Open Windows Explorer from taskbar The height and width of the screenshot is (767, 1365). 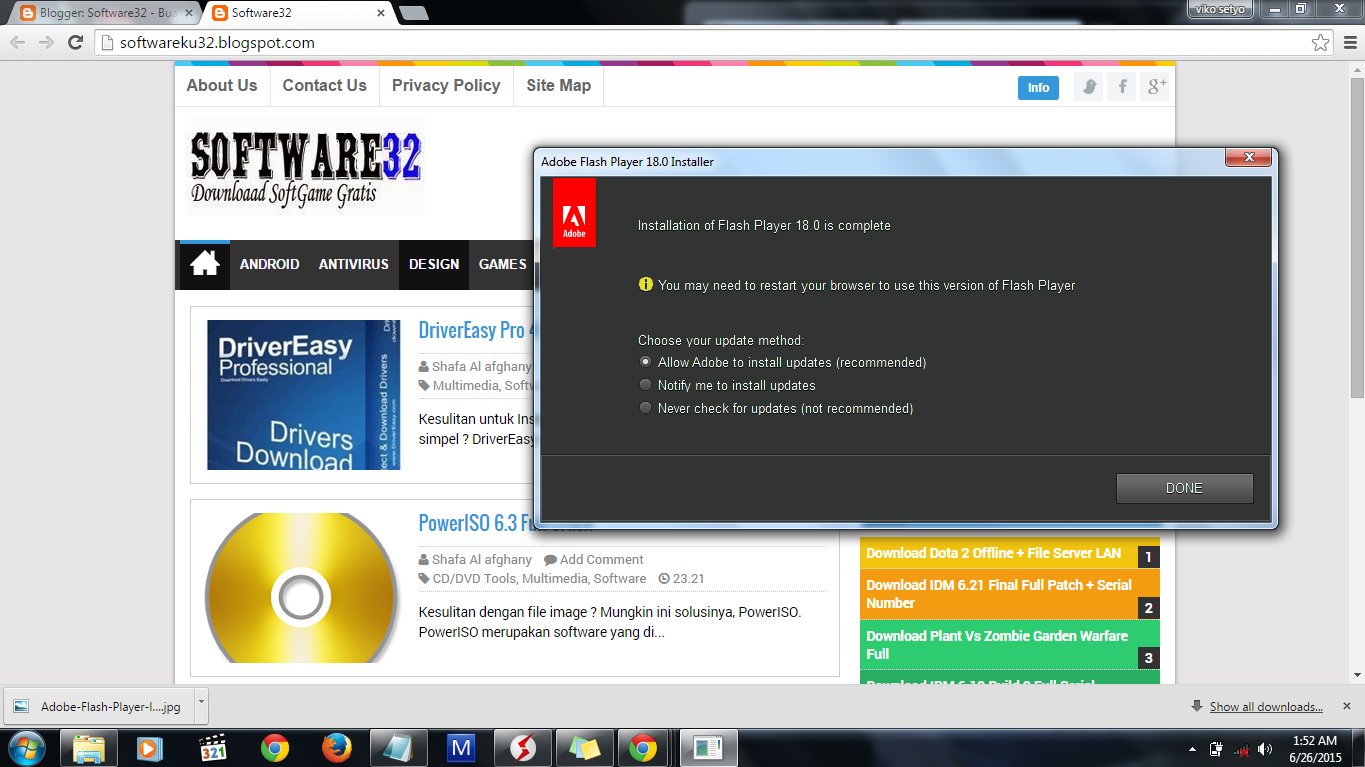90,748
